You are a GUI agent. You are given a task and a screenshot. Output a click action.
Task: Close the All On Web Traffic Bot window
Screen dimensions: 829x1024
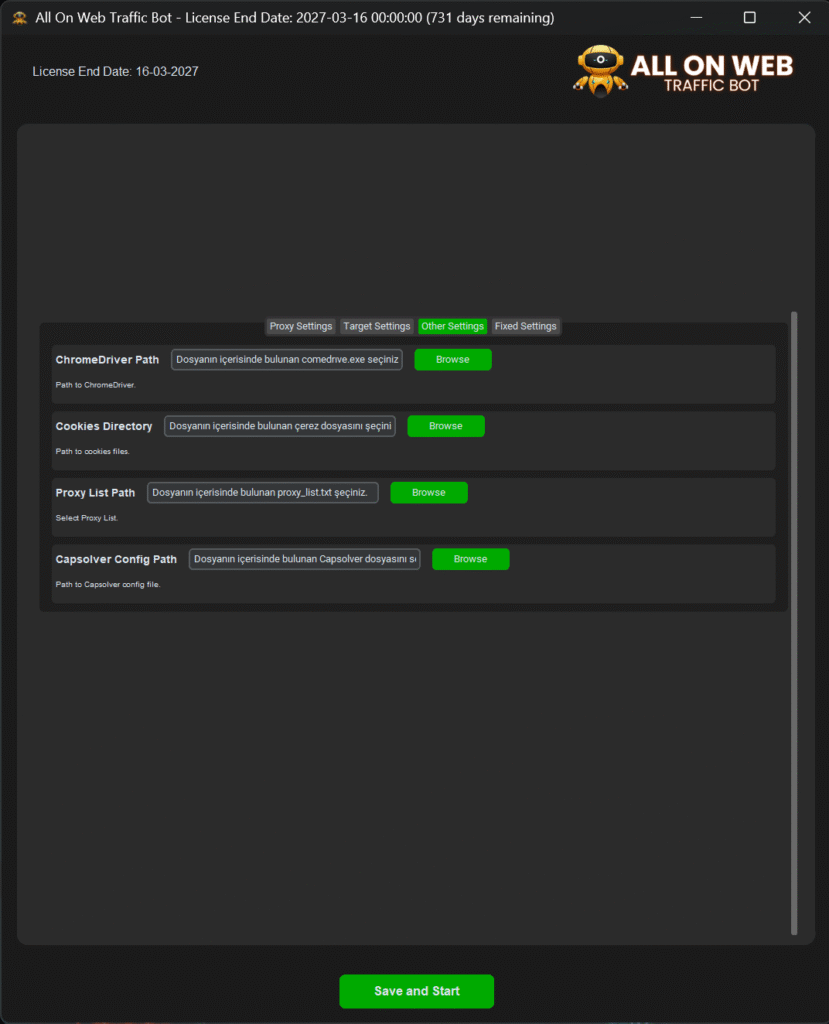(x=804, y=18)
